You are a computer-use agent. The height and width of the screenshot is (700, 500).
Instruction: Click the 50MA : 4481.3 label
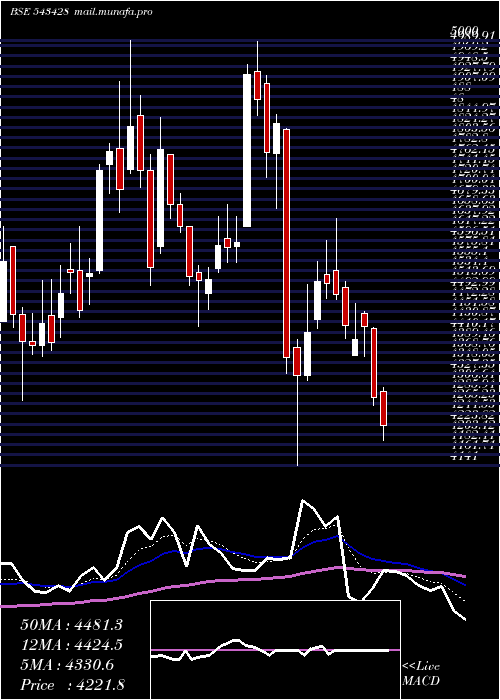coord(71,625)
